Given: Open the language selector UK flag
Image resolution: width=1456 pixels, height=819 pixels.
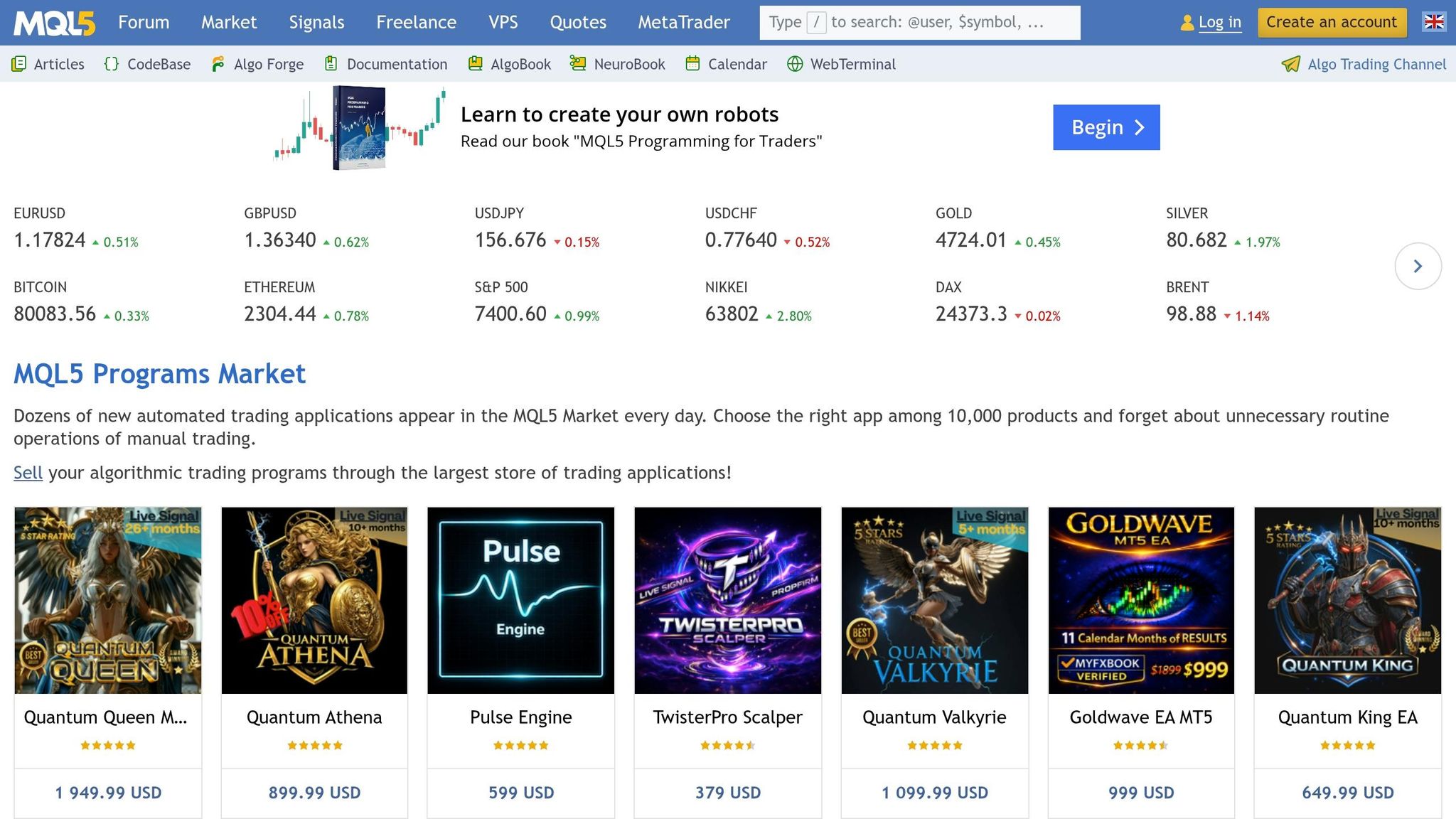Looking at the screenshot, I should coord(1434,22).
